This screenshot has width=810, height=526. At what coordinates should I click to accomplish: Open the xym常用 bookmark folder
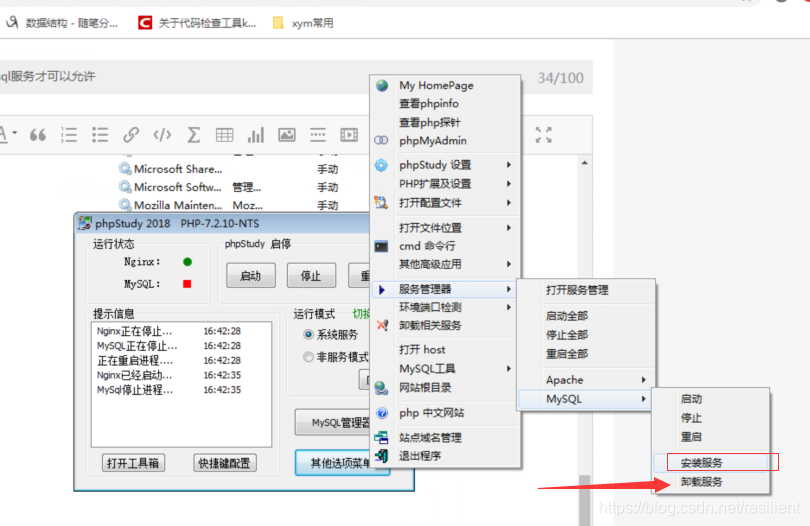coord(304,23)
